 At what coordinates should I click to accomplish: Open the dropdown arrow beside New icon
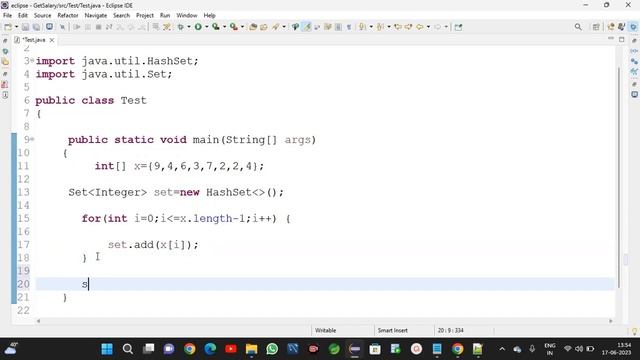pyautogui.click(x=16, y=27)
